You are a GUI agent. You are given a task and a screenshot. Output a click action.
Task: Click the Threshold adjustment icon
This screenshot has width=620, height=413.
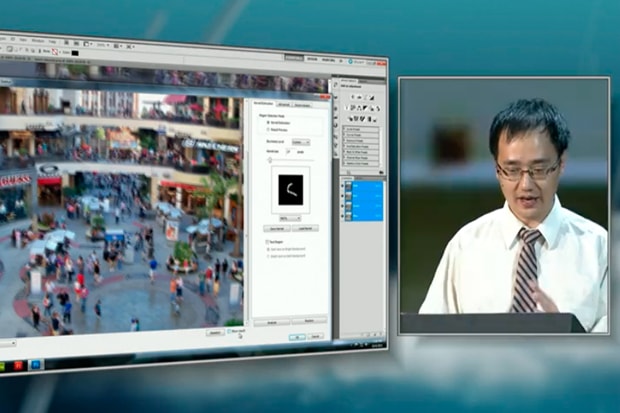362,119
